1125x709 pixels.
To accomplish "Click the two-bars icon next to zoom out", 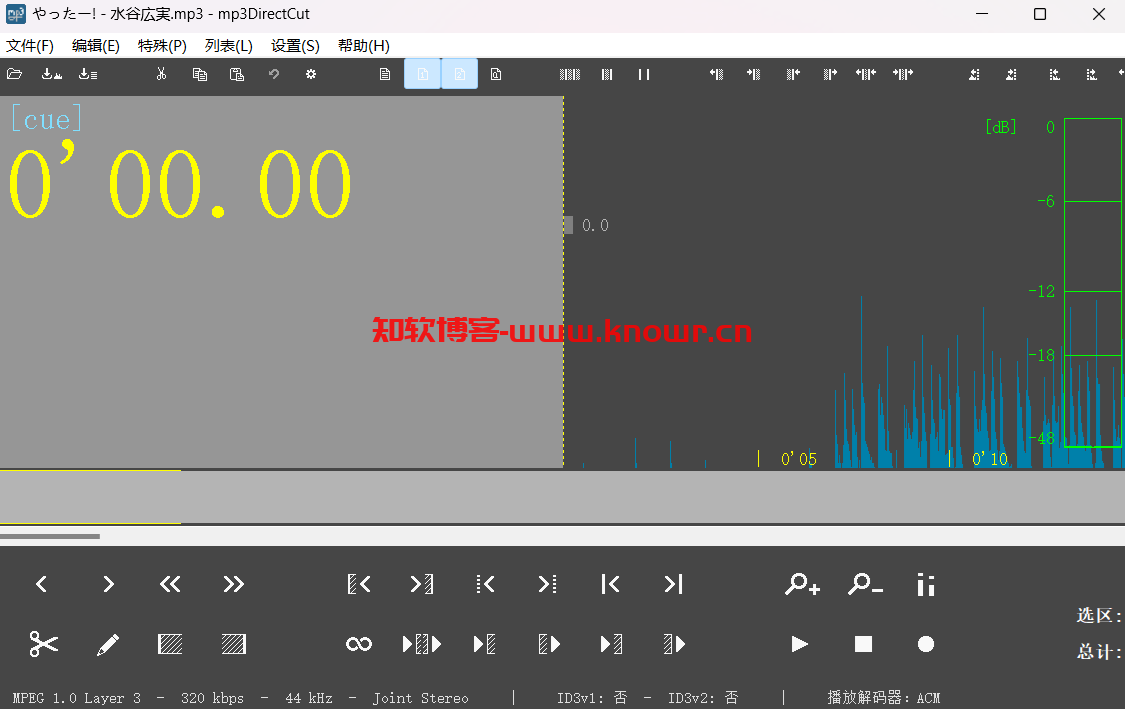I will (x=926, y=584).
